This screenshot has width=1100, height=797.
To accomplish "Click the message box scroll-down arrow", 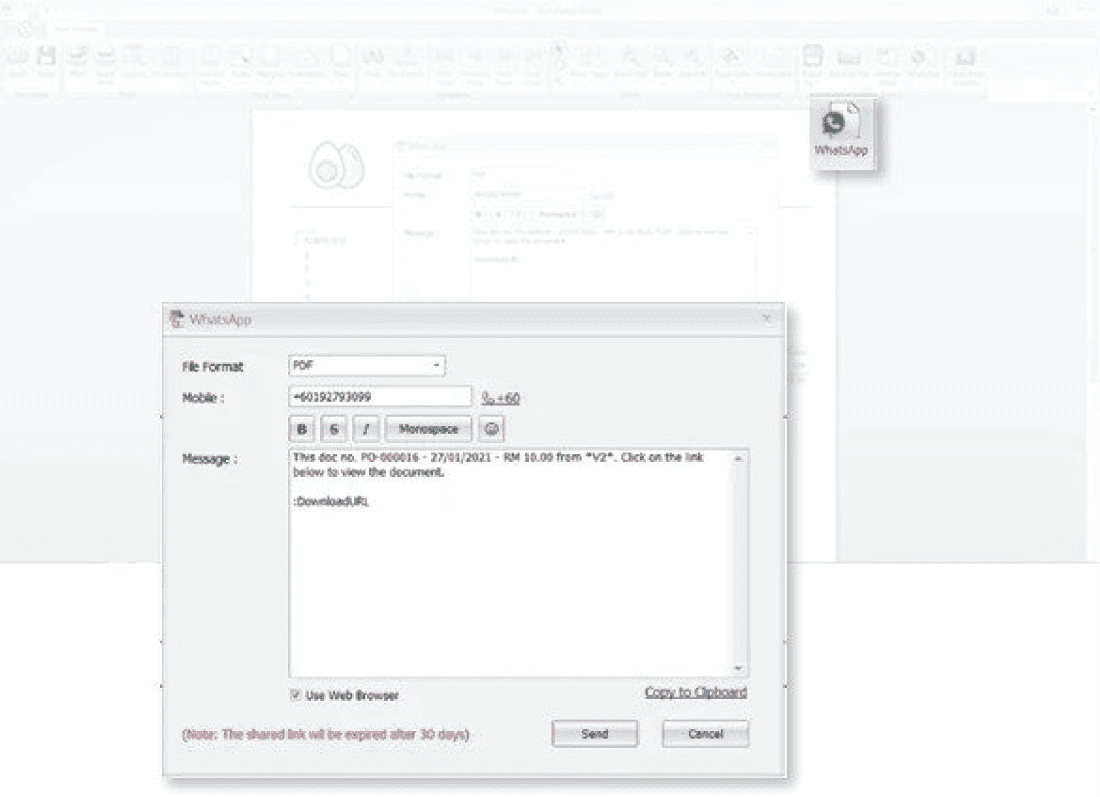I will pos(738,668).
